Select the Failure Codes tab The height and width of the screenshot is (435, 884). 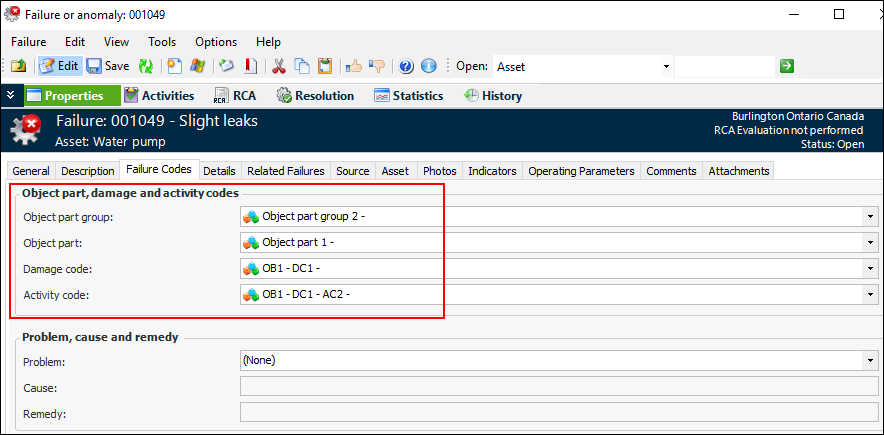pyautogui.click(x=159, y=169)
